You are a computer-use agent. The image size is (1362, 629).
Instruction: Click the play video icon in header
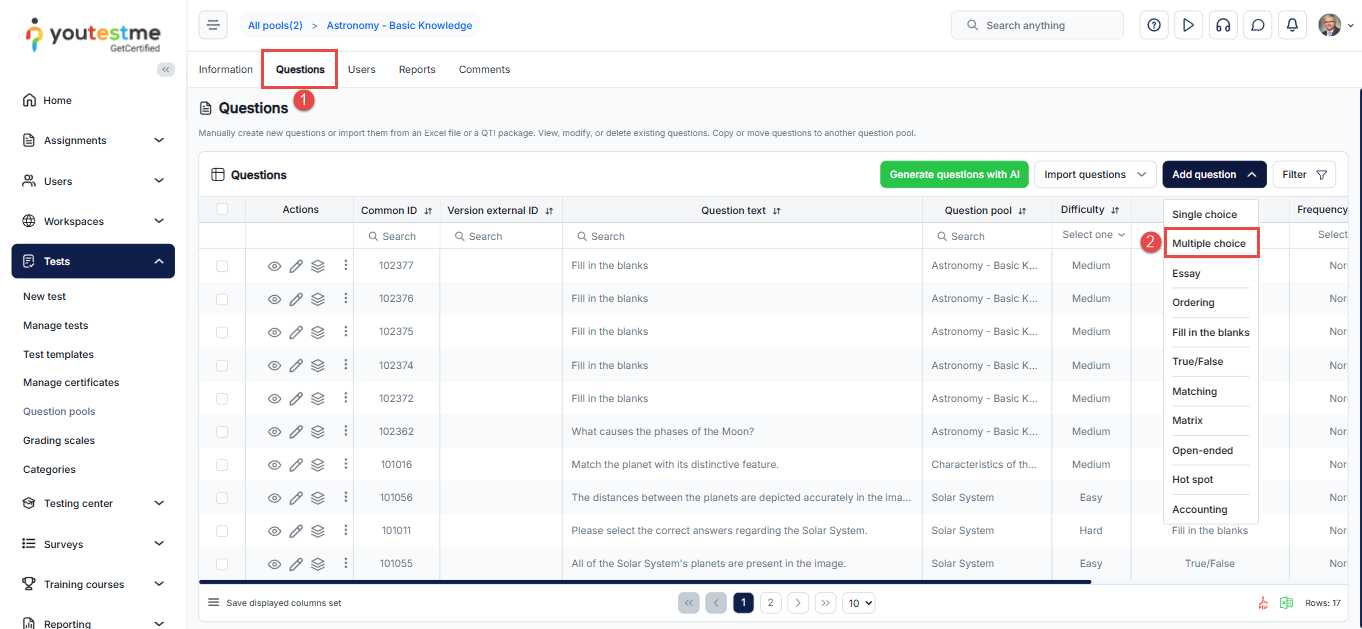(1188, 26)
